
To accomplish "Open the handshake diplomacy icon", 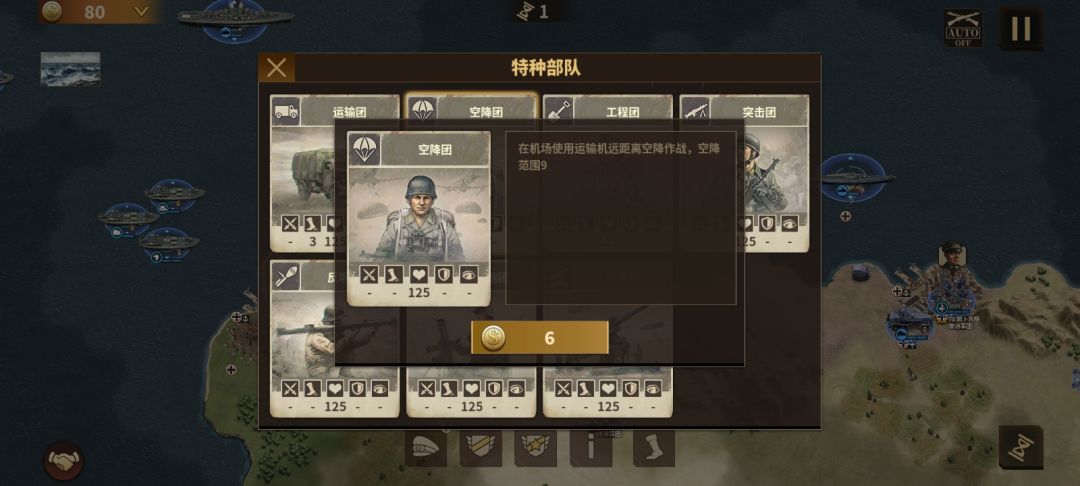I will click(64, 461).
